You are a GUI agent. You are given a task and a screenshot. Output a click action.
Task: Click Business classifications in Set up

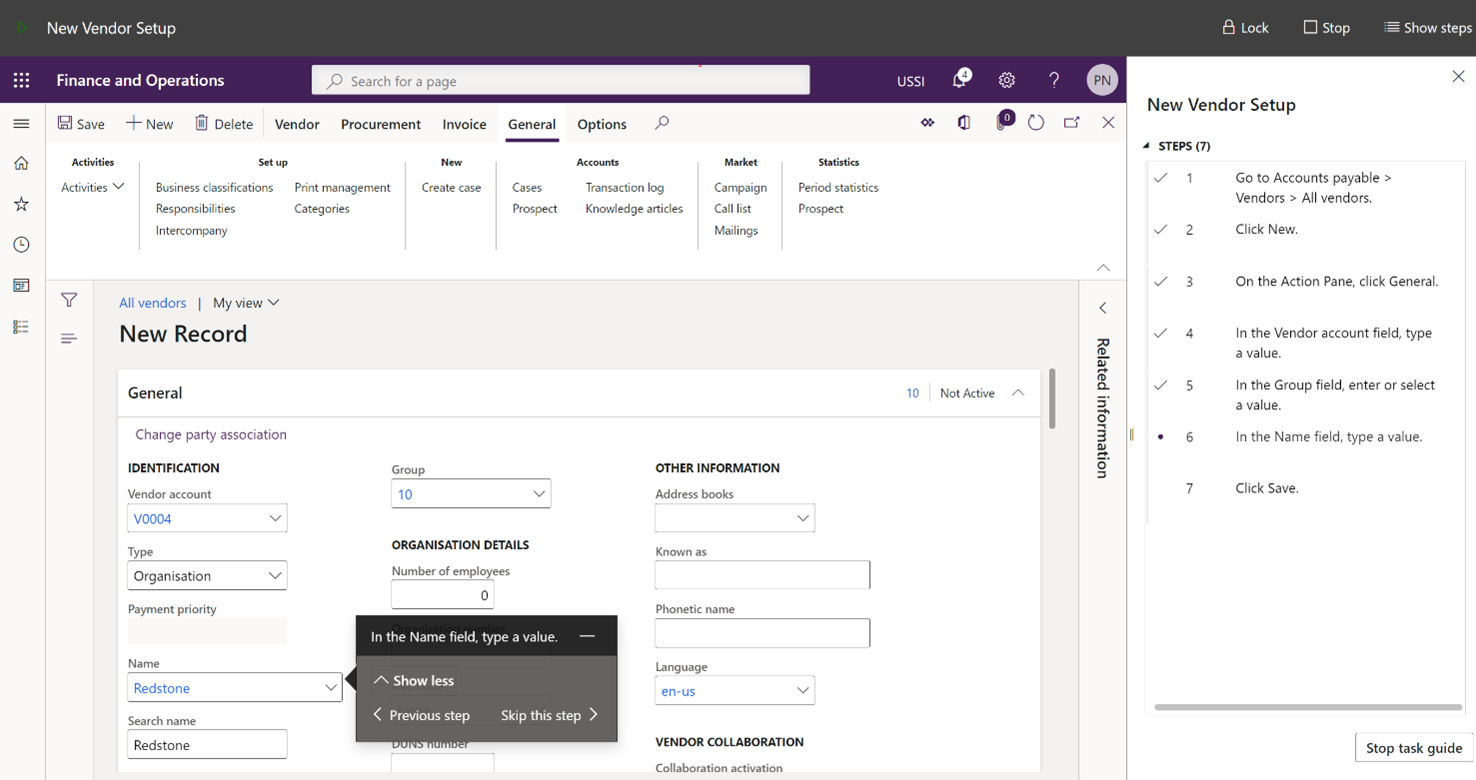click(x=214, y=187)
